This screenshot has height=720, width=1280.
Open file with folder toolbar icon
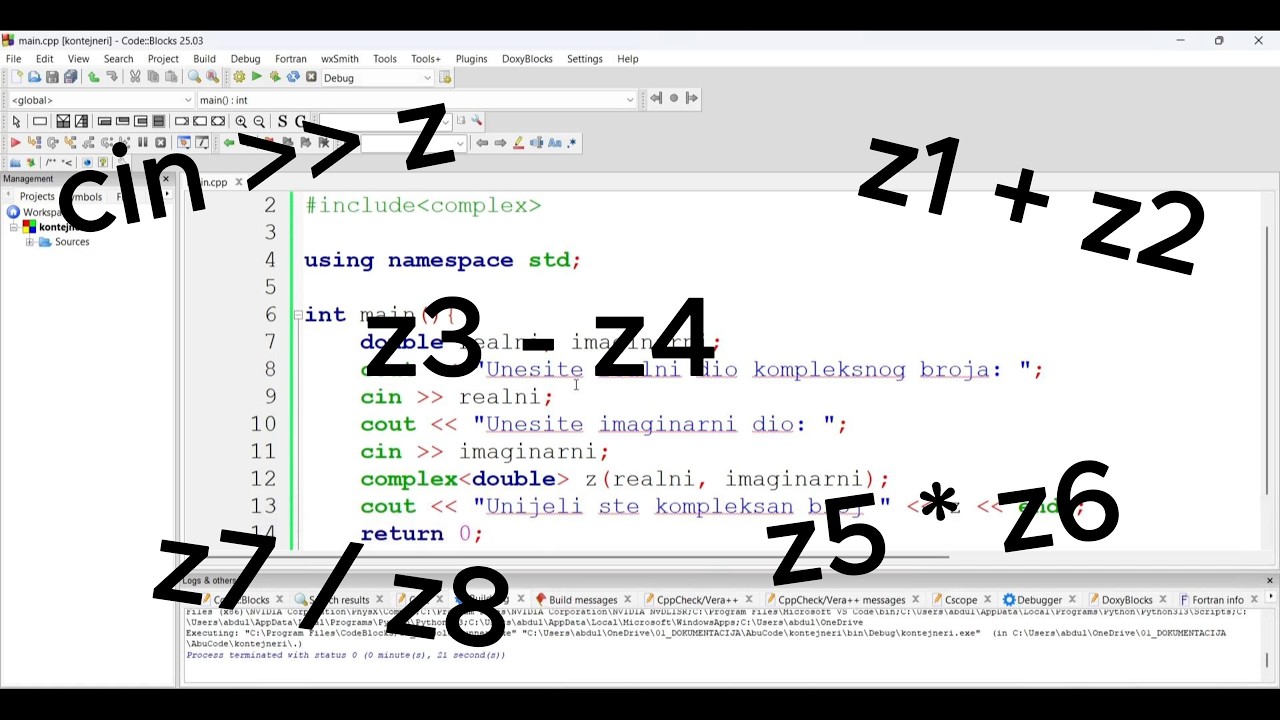[x=34, y=77]
